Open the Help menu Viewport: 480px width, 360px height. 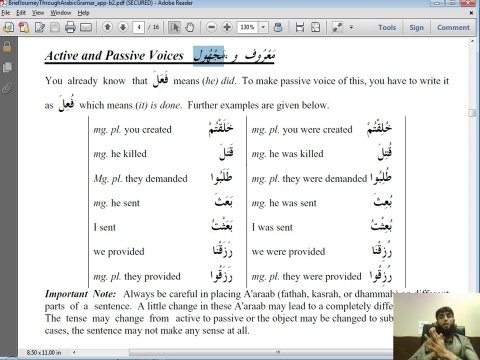click(83, 13)
